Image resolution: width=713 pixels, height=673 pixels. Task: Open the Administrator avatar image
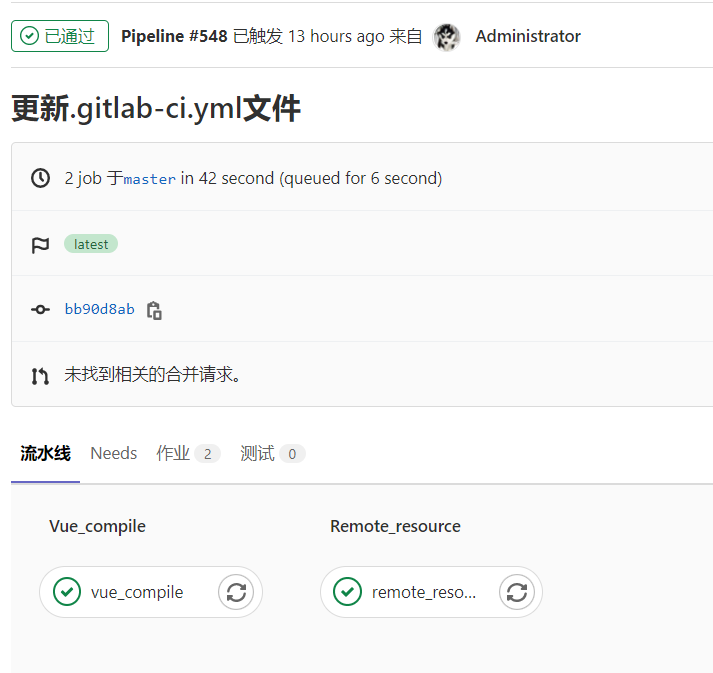[x=446, y=37]
